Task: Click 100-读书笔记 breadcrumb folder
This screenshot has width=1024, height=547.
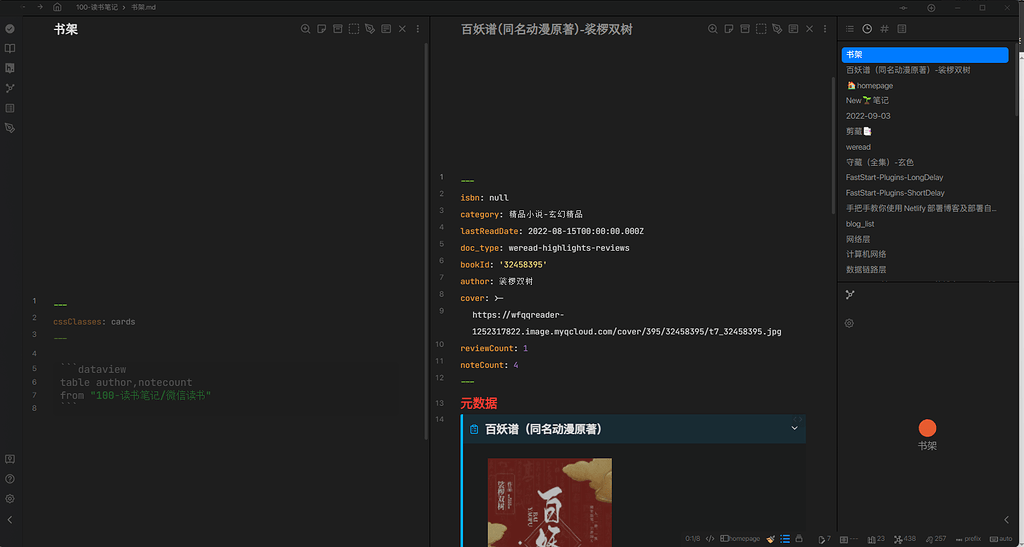Action: (97, 7)
